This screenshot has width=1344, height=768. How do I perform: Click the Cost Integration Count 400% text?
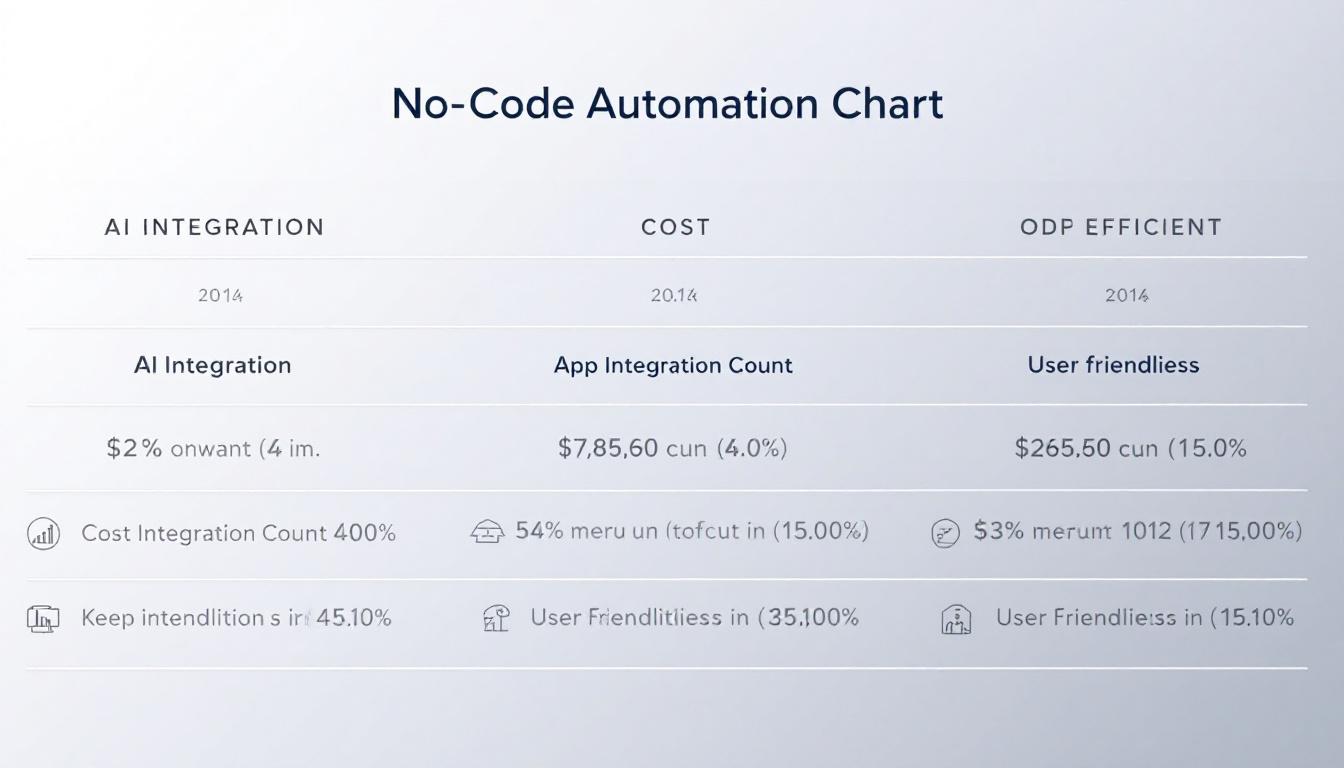(x=238, y=533)
